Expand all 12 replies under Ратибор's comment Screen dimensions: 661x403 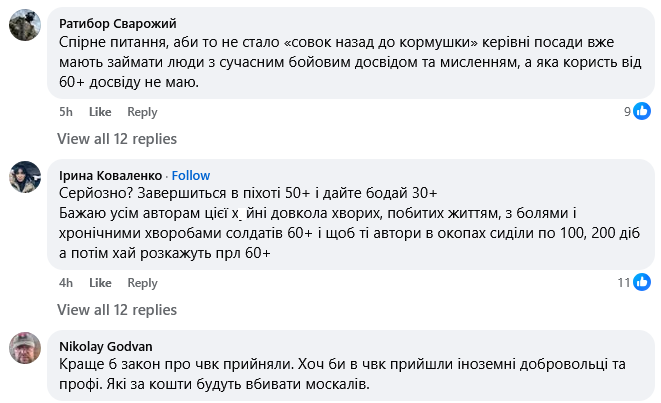116,139
